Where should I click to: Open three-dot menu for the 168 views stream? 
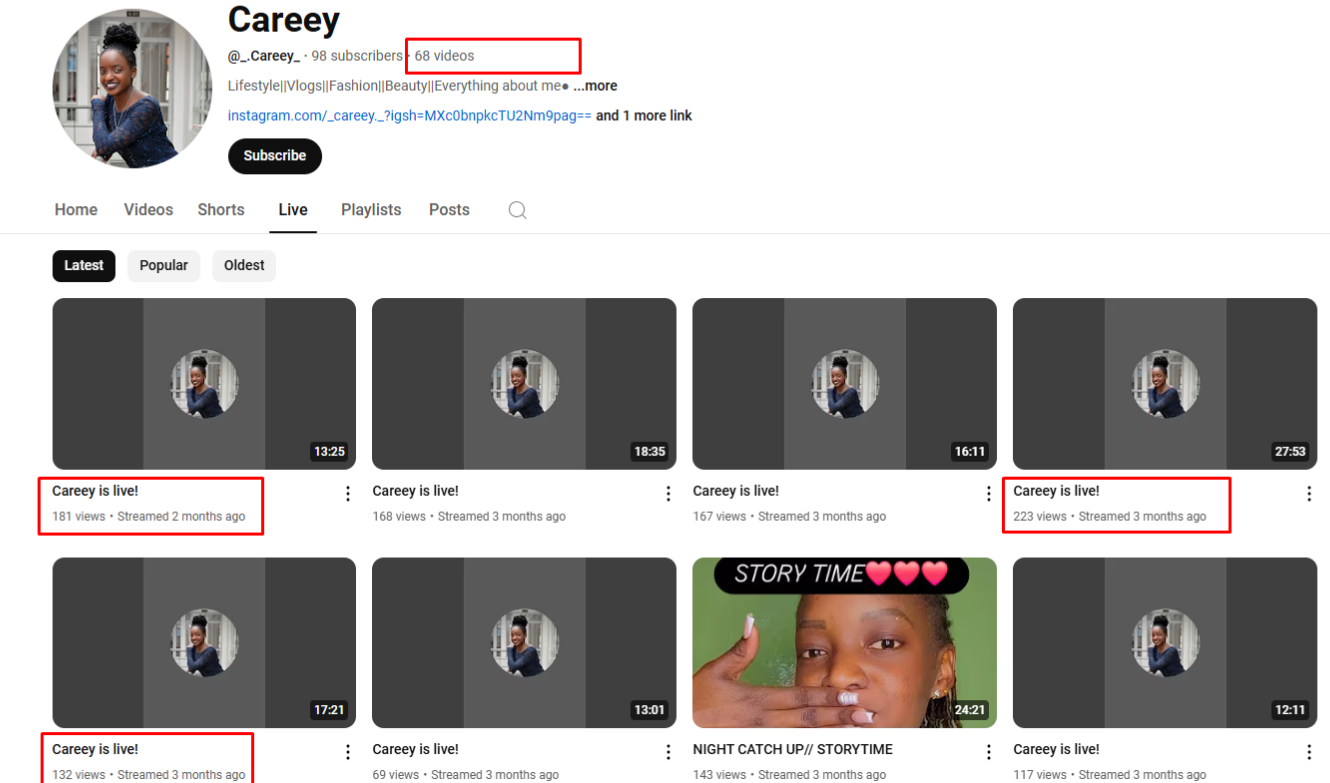668,493
